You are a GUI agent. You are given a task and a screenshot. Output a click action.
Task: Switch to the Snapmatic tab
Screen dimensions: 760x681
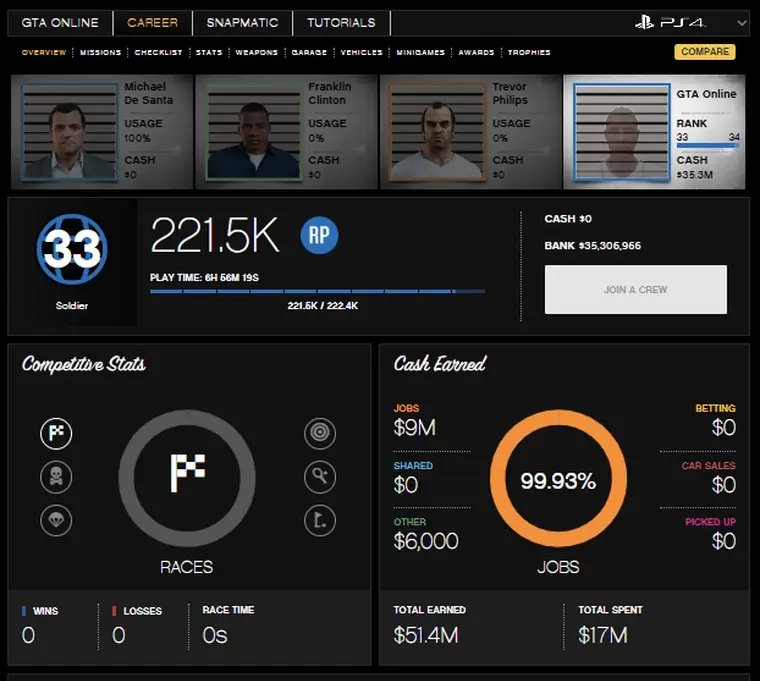(x=242, y=23)
